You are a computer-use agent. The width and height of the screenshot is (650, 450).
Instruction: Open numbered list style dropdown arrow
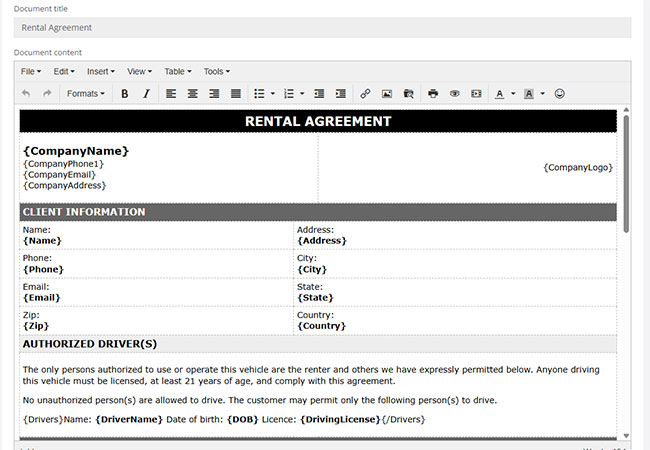[302, 94]
